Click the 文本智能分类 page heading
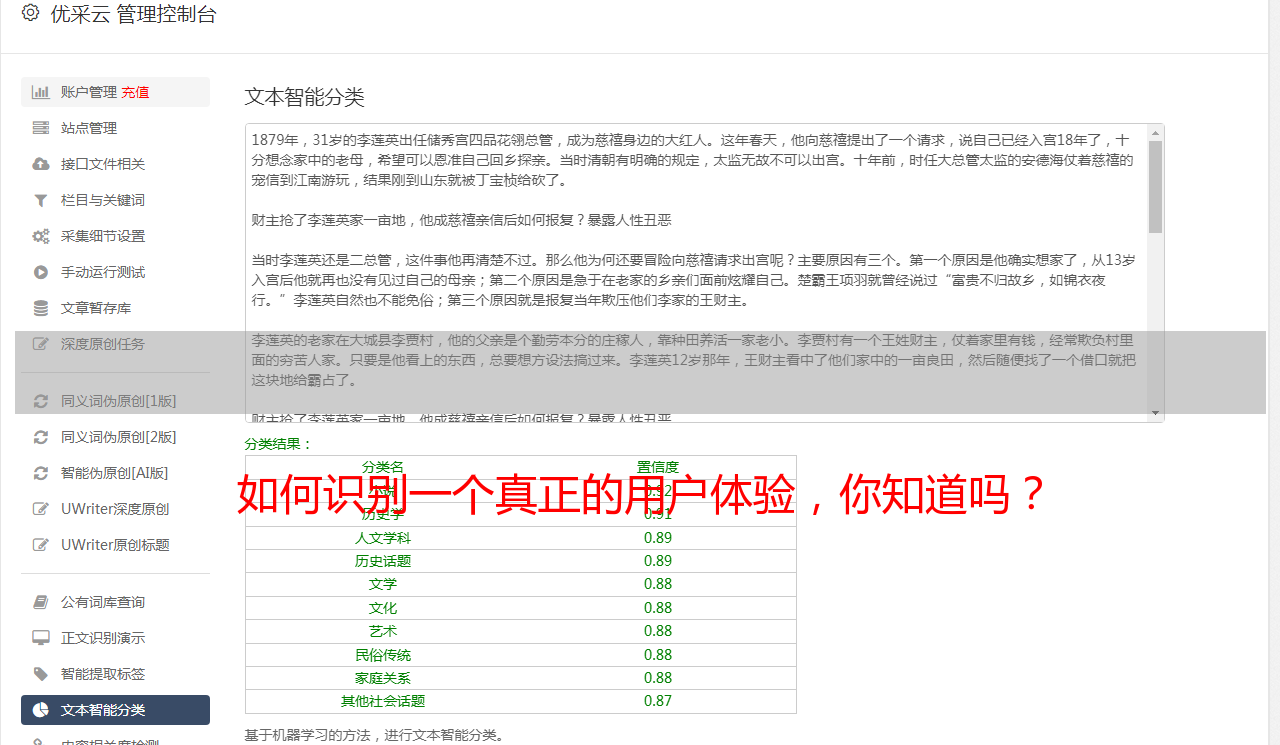 (x=305, y=97)
